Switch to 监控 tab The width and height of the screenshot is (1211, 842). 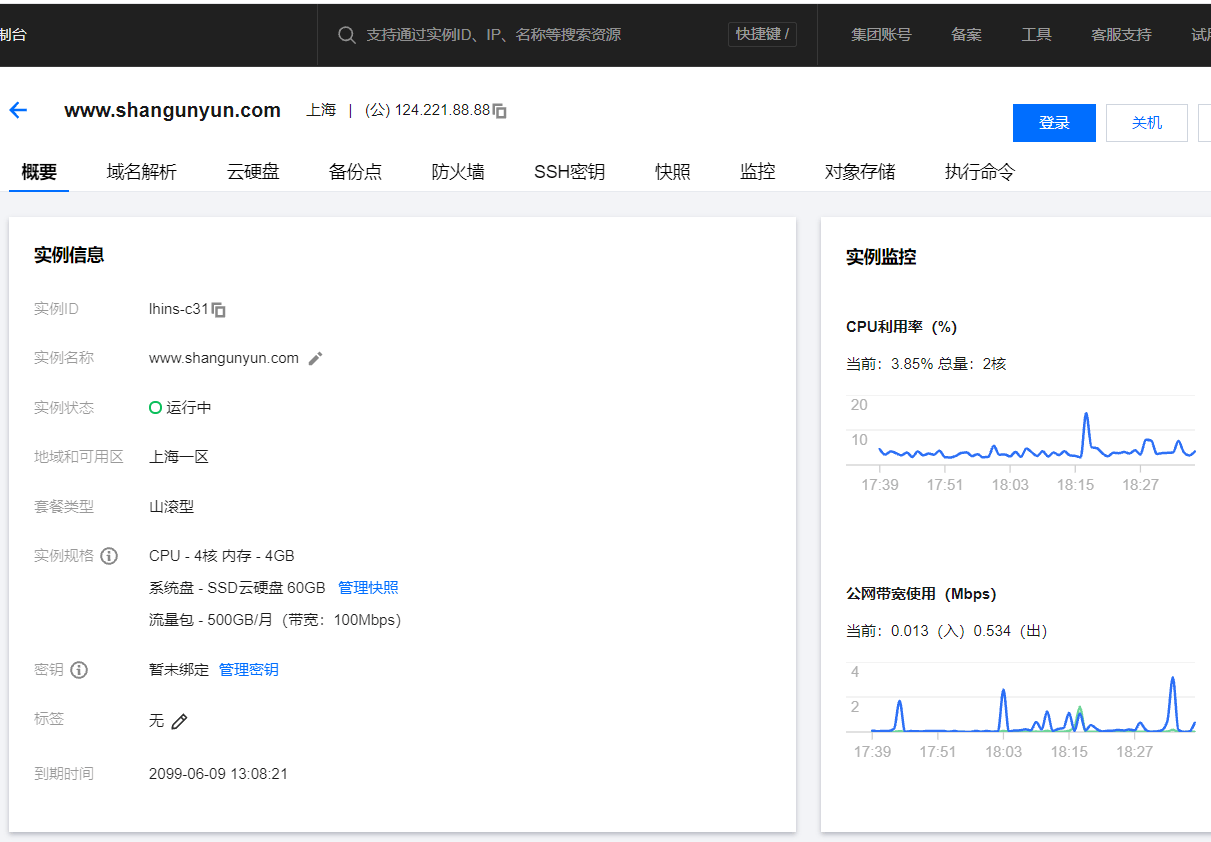(758, 172)
